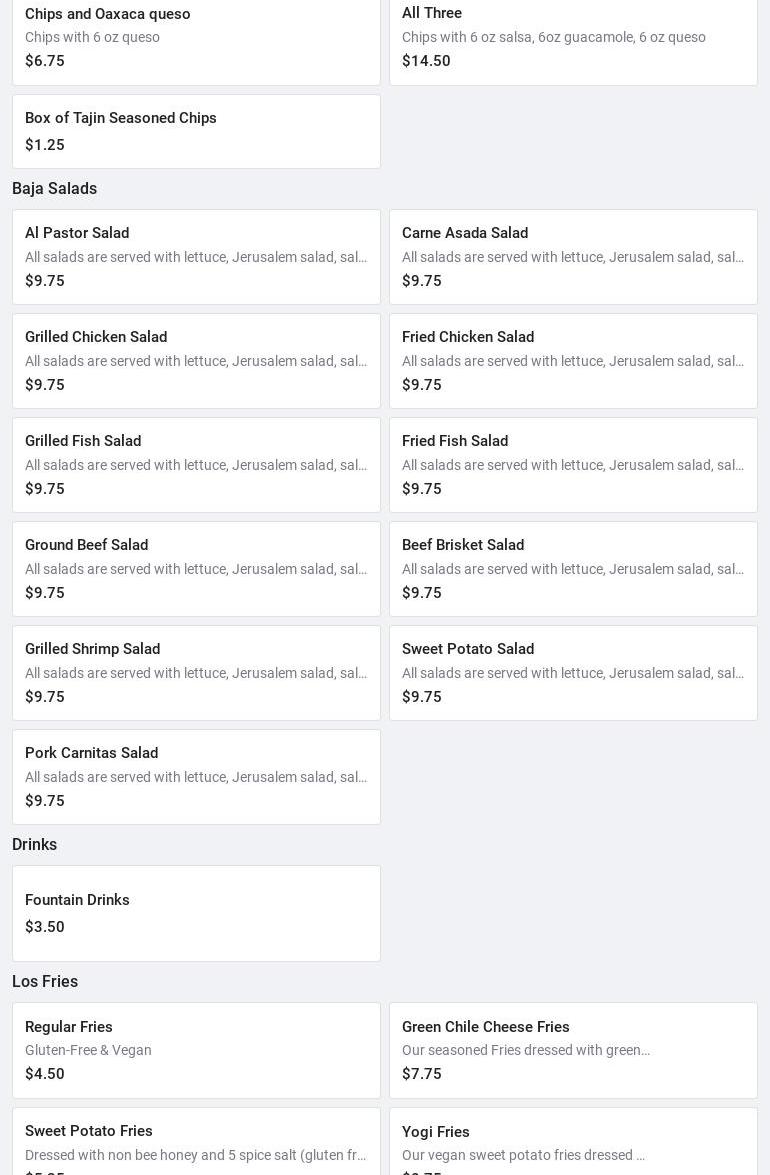Open the All Three chips combo

[573, 38]
